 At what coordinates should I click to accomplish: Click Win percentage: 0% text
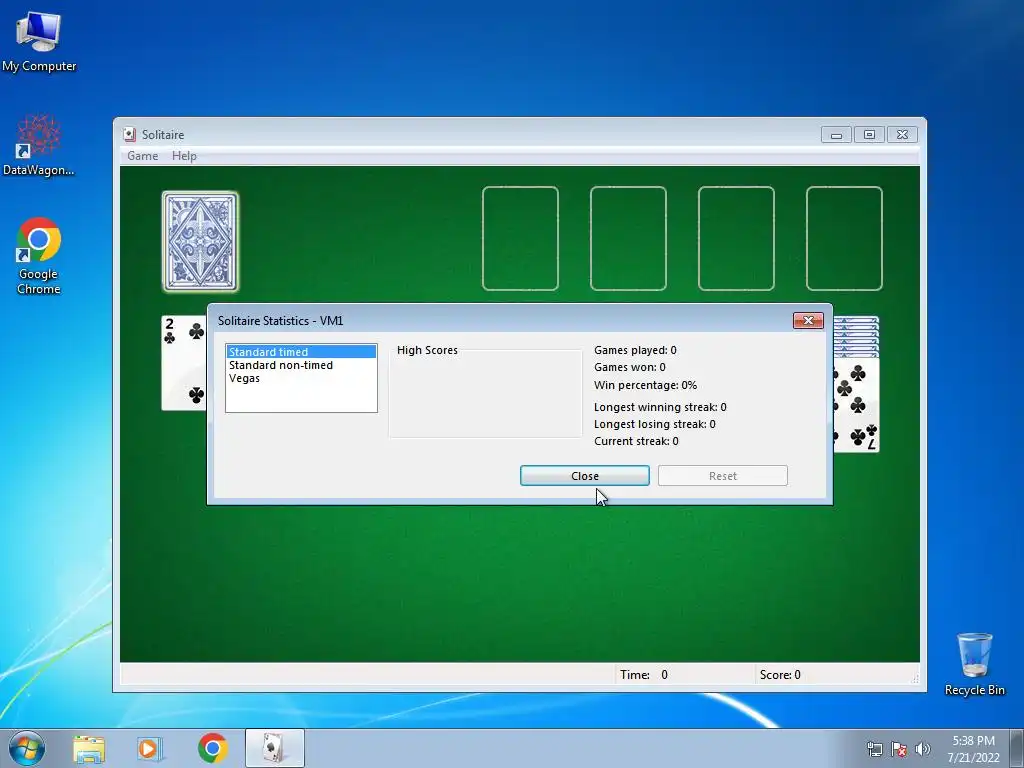tap(645, 385)
